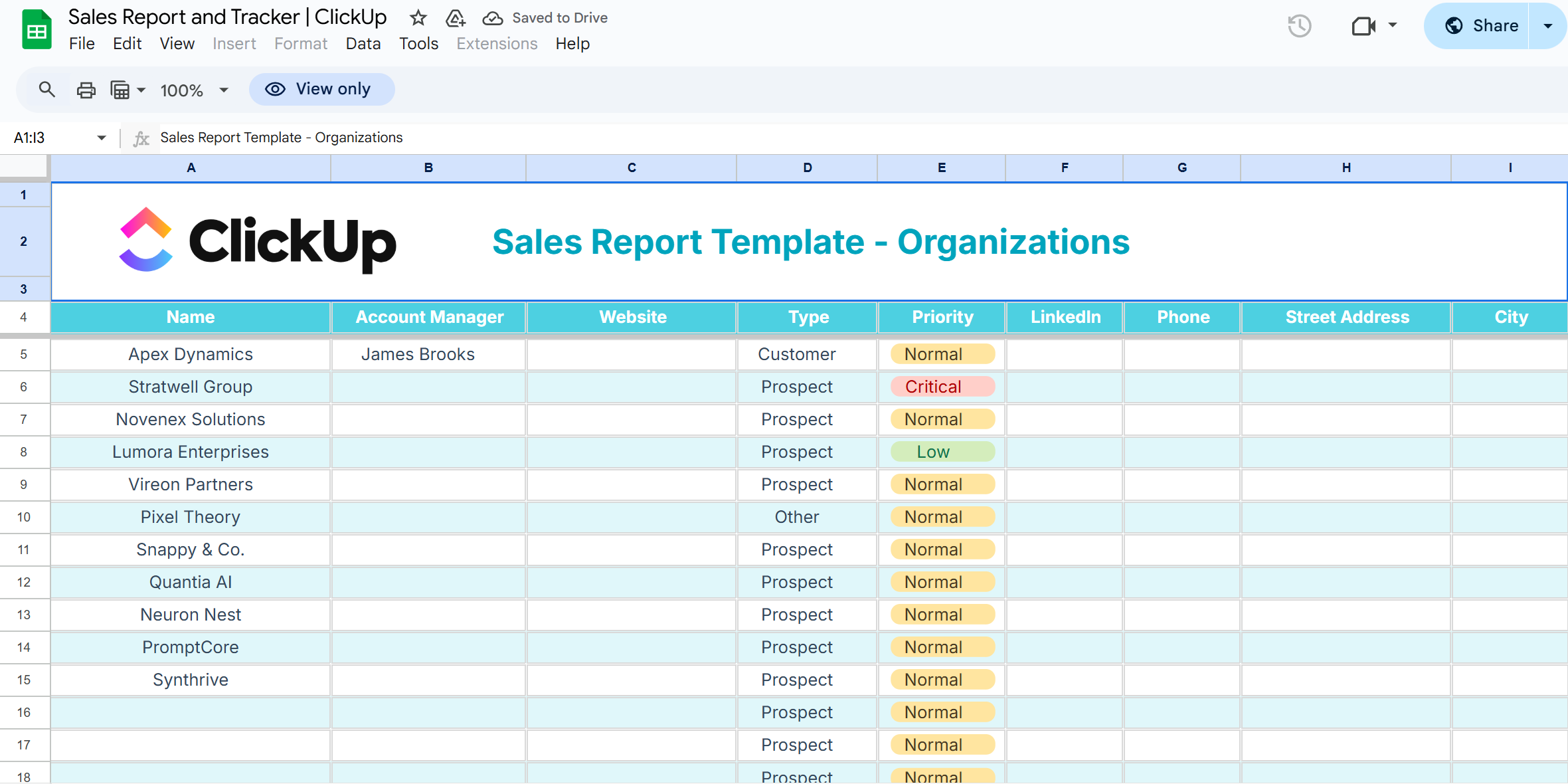Open the filter views table icon
This screenshot has width=1568, height=784.
coord(120,90)
